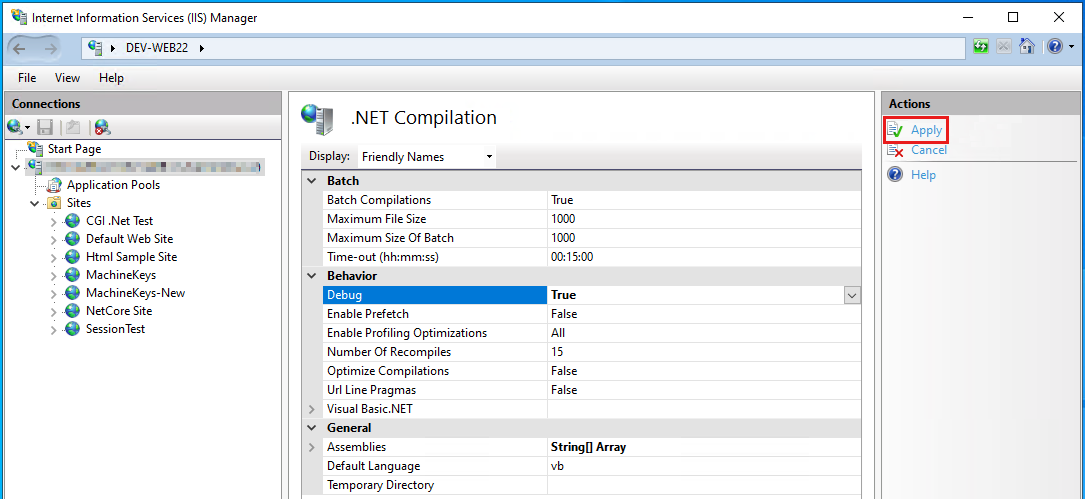Open the Debug value dropdown arrow

852,295
